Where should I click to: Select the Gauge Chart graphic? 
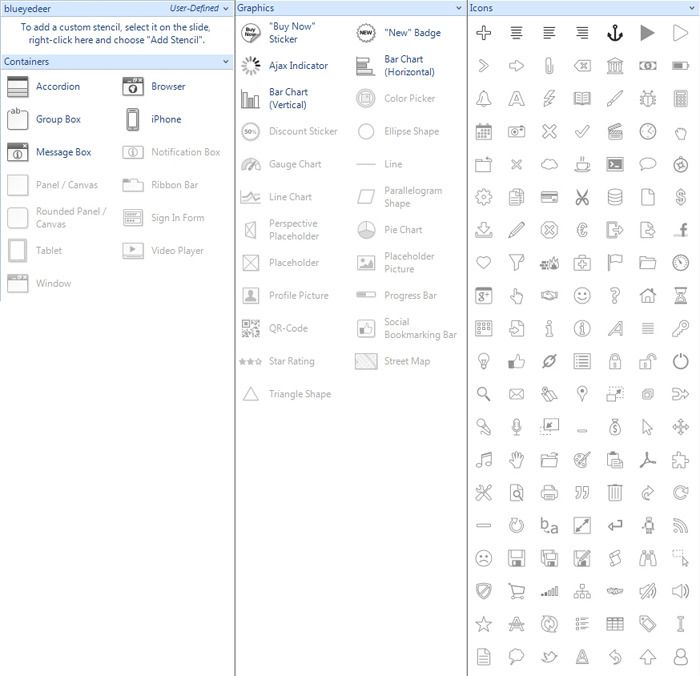281,164
